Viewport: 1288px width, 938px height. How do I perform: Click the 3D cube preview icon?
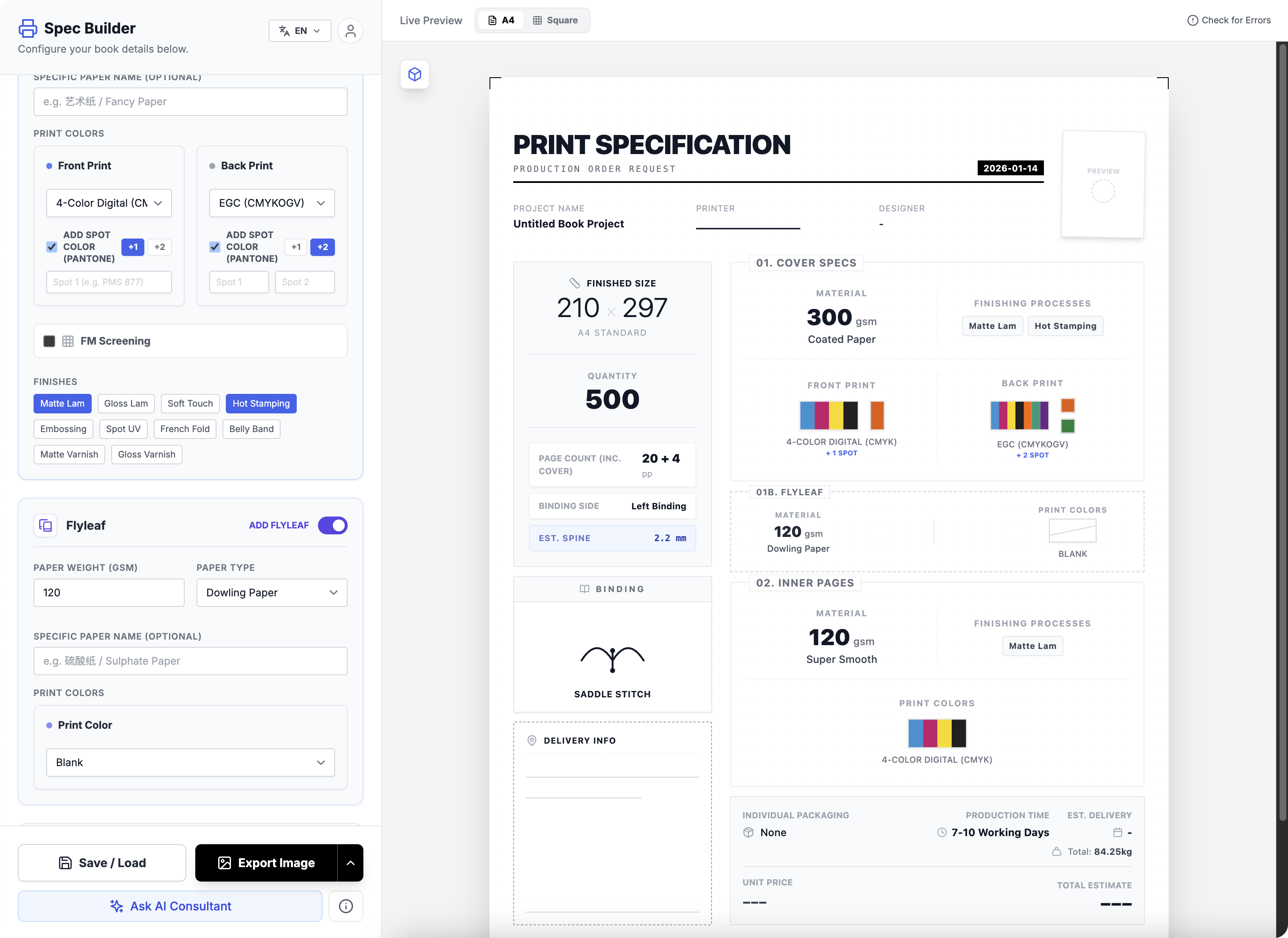(x=415, y=74)
